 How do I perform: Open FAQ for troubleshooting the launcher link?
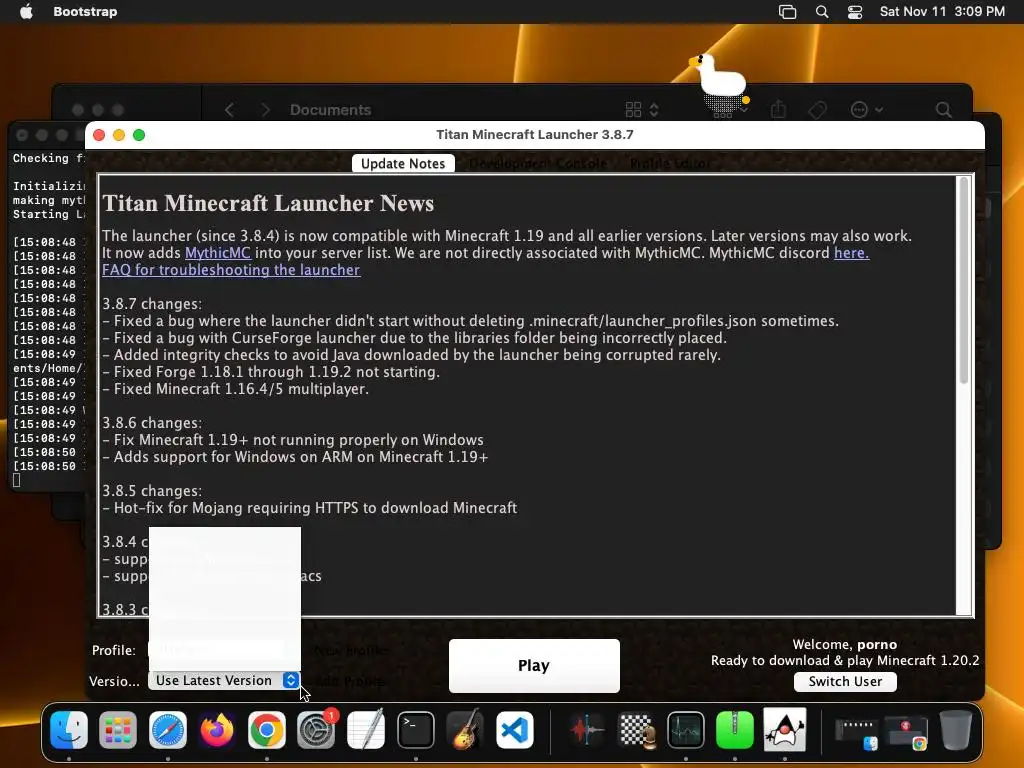231,270
